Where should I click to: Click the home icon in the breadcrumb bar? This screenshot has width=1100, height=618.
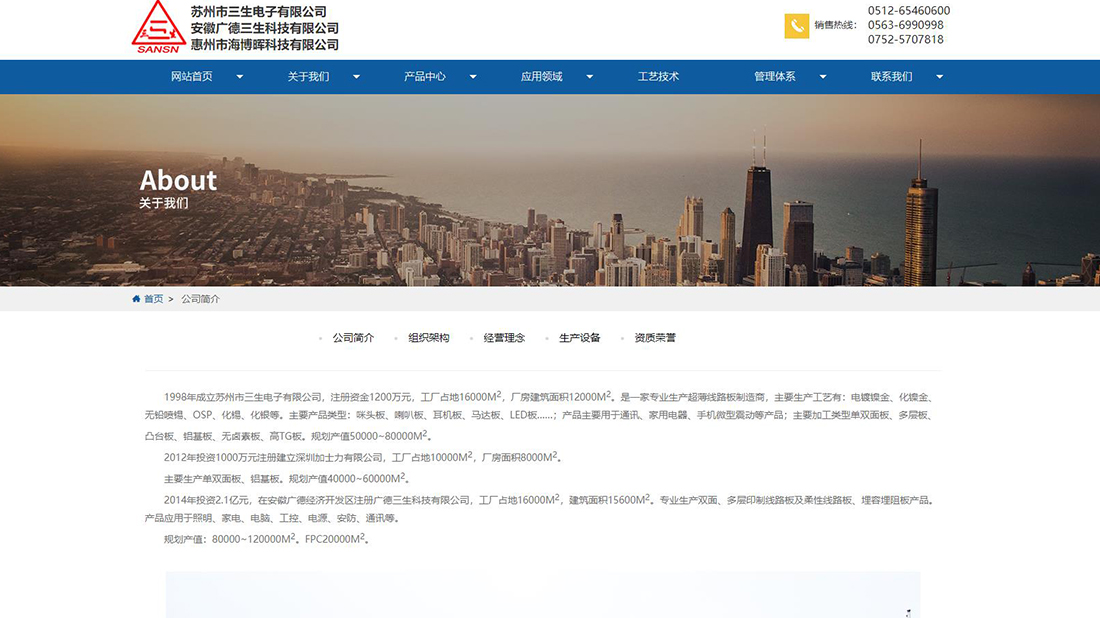click(x=135, y=298)
